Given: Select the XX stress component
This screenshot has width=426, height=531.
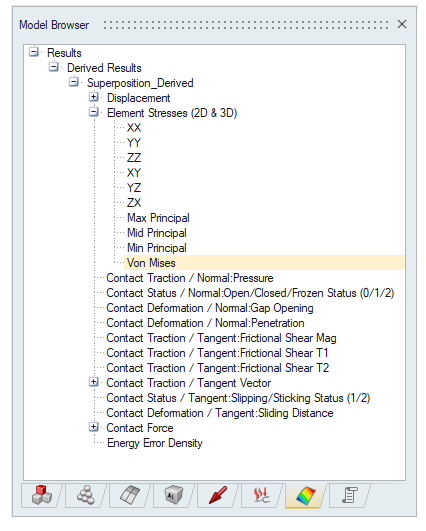Looking at the screenshot, I should (x=134, y=128).
